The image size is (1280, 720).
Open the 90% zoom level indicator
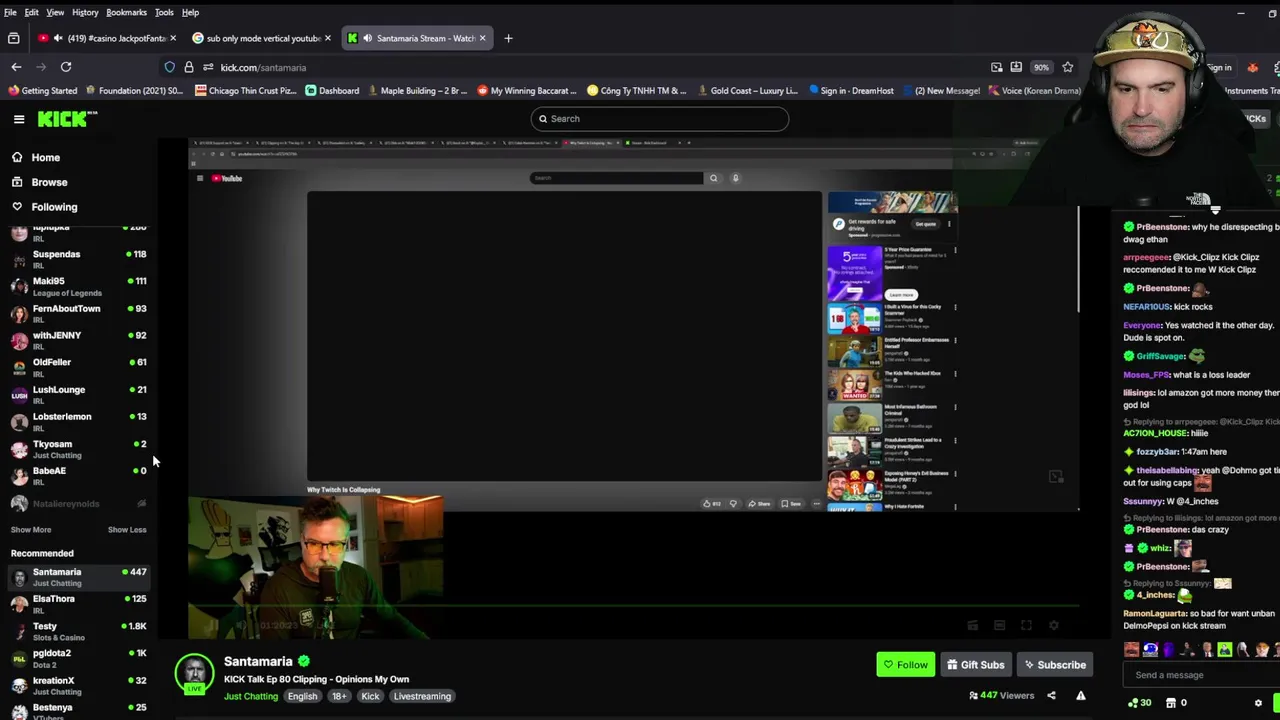pos(1041,67)
